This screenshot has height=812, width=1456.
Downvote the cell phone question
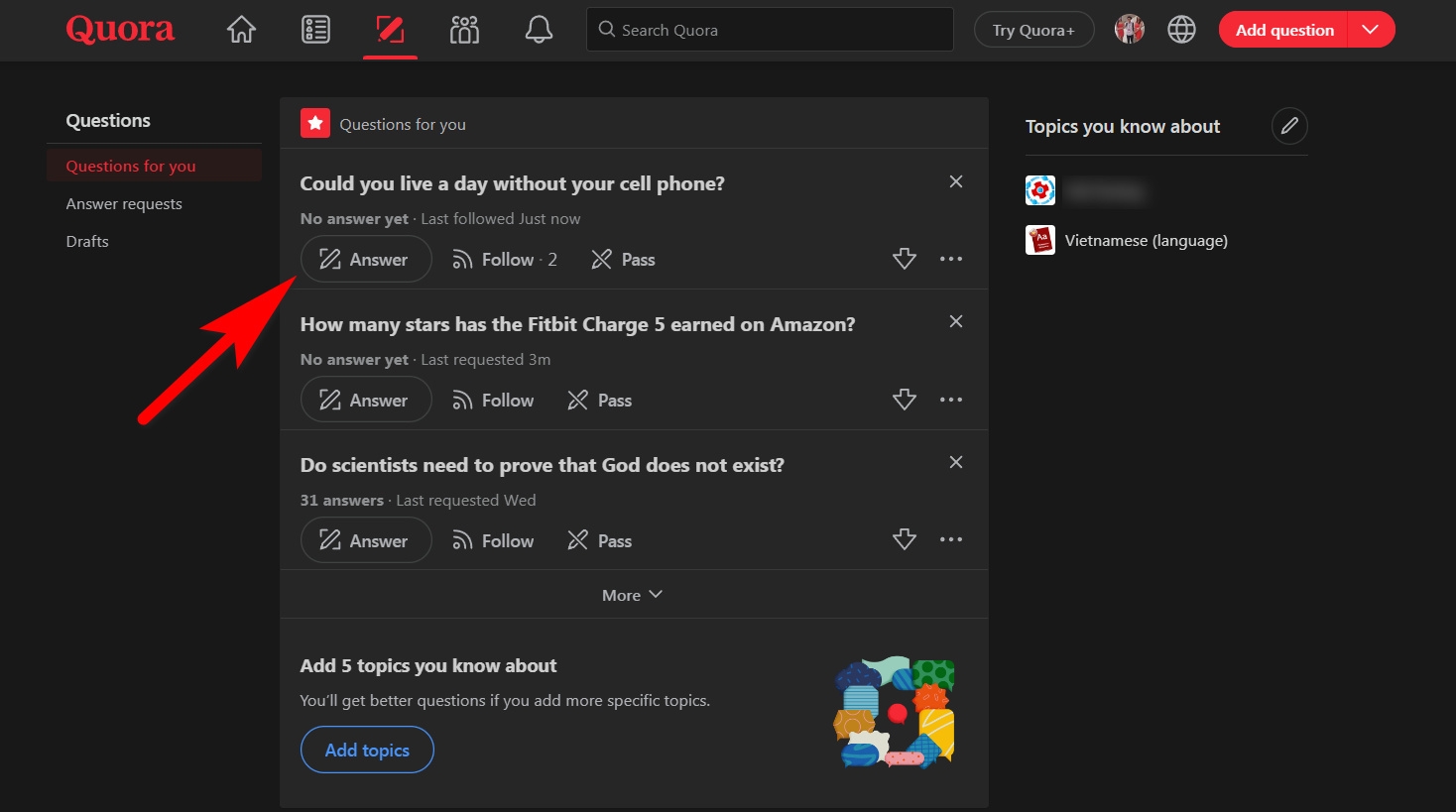coord(905,259)
